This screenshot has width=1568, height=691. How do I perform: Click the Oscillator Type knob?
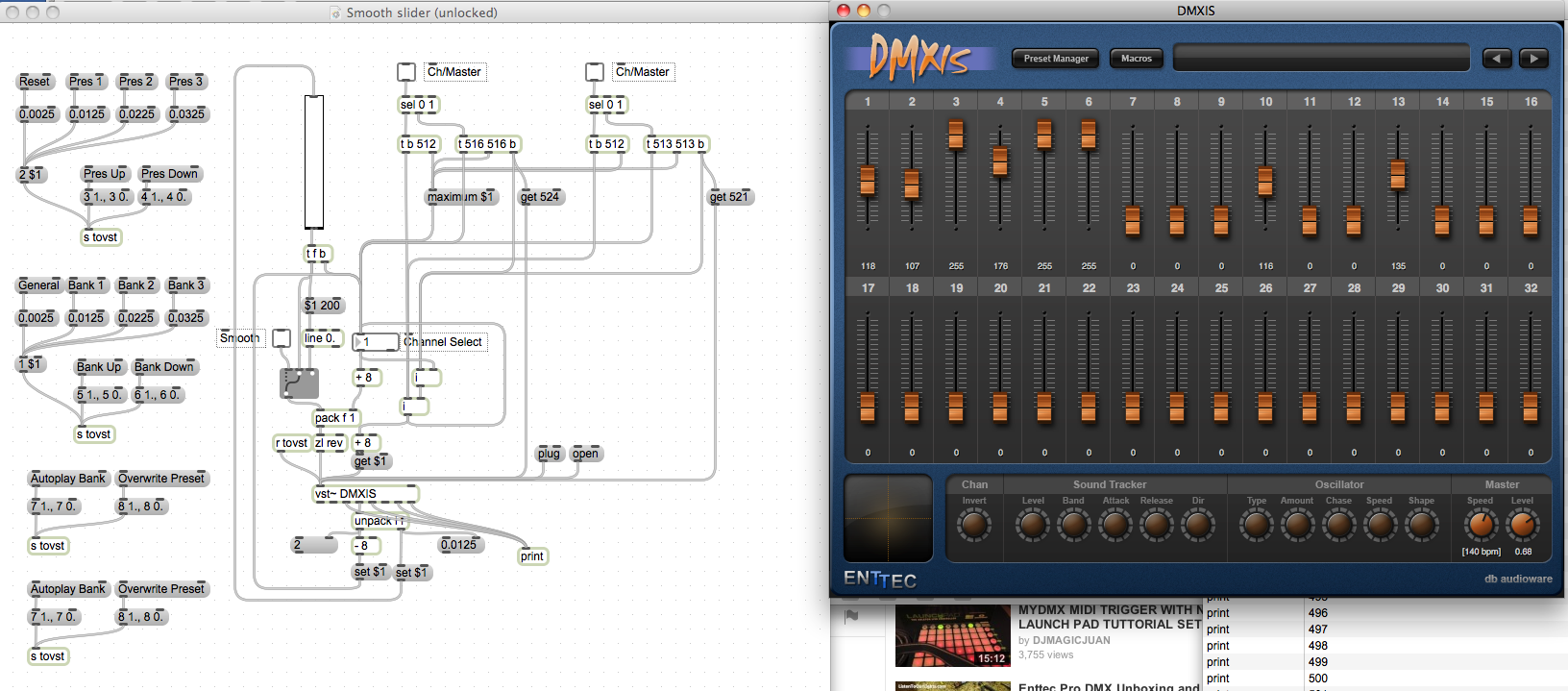tap(1257, 525)
